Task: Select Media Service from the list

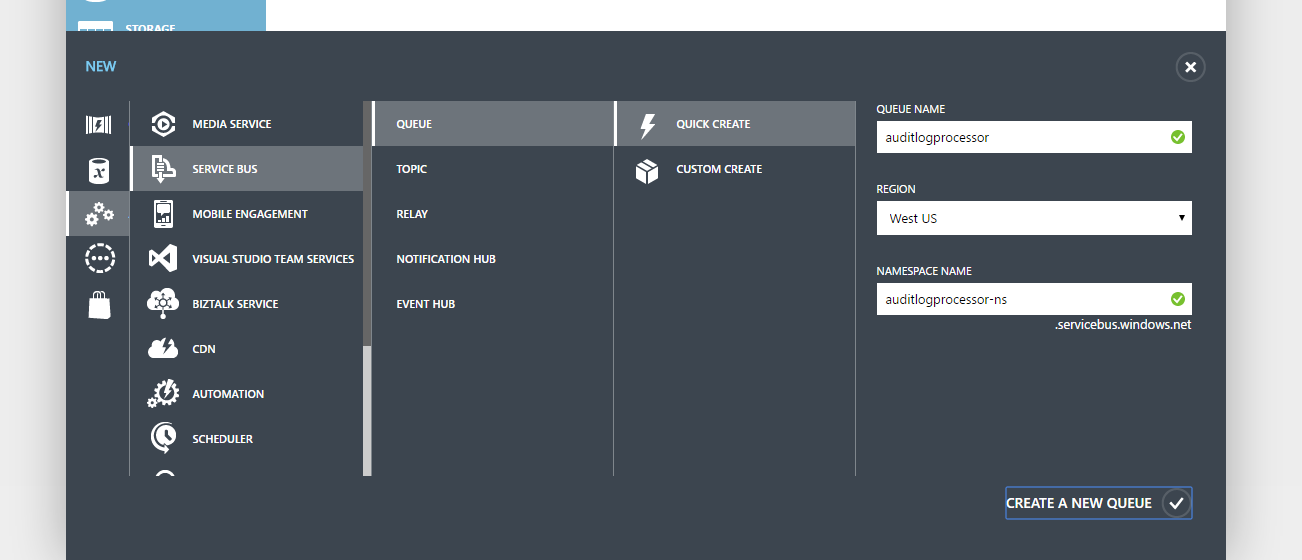Action: coord(246,124)
